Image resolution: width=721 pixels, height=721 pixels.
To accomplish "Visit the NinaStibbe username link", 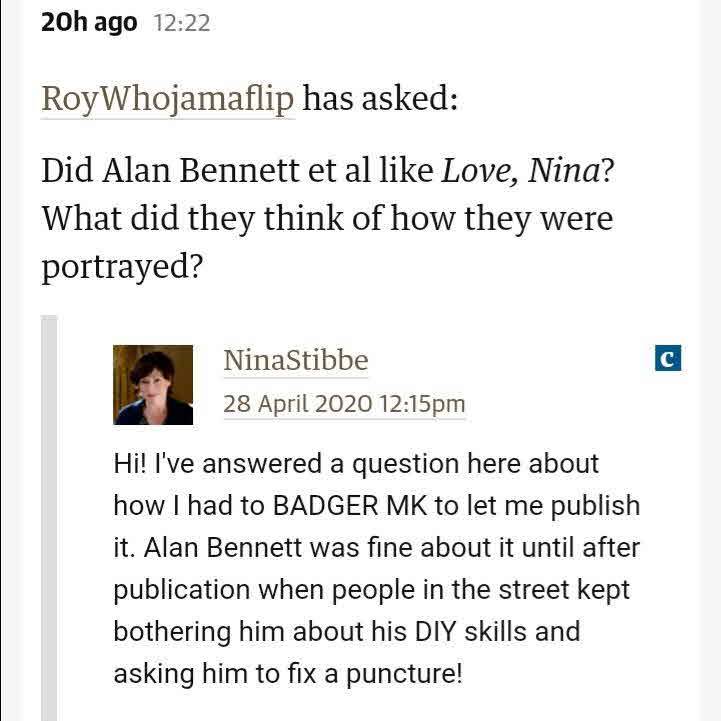I will [296, 360].
